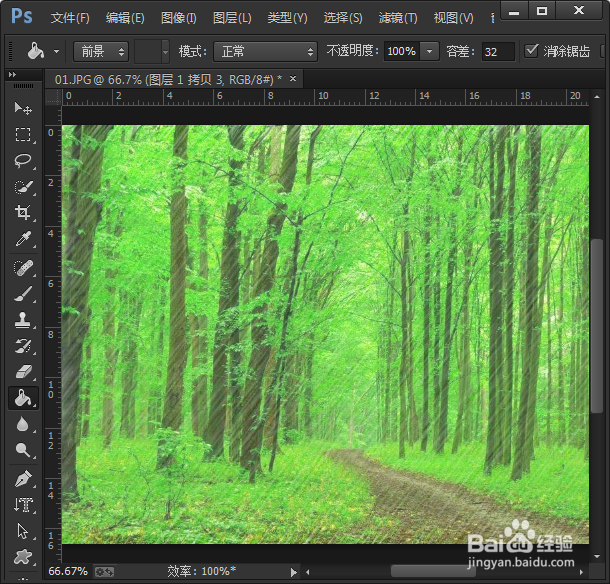The image size is (610, 584).
Task: Click the 效率: 100%* status text
Action: [x=202, y=571]
